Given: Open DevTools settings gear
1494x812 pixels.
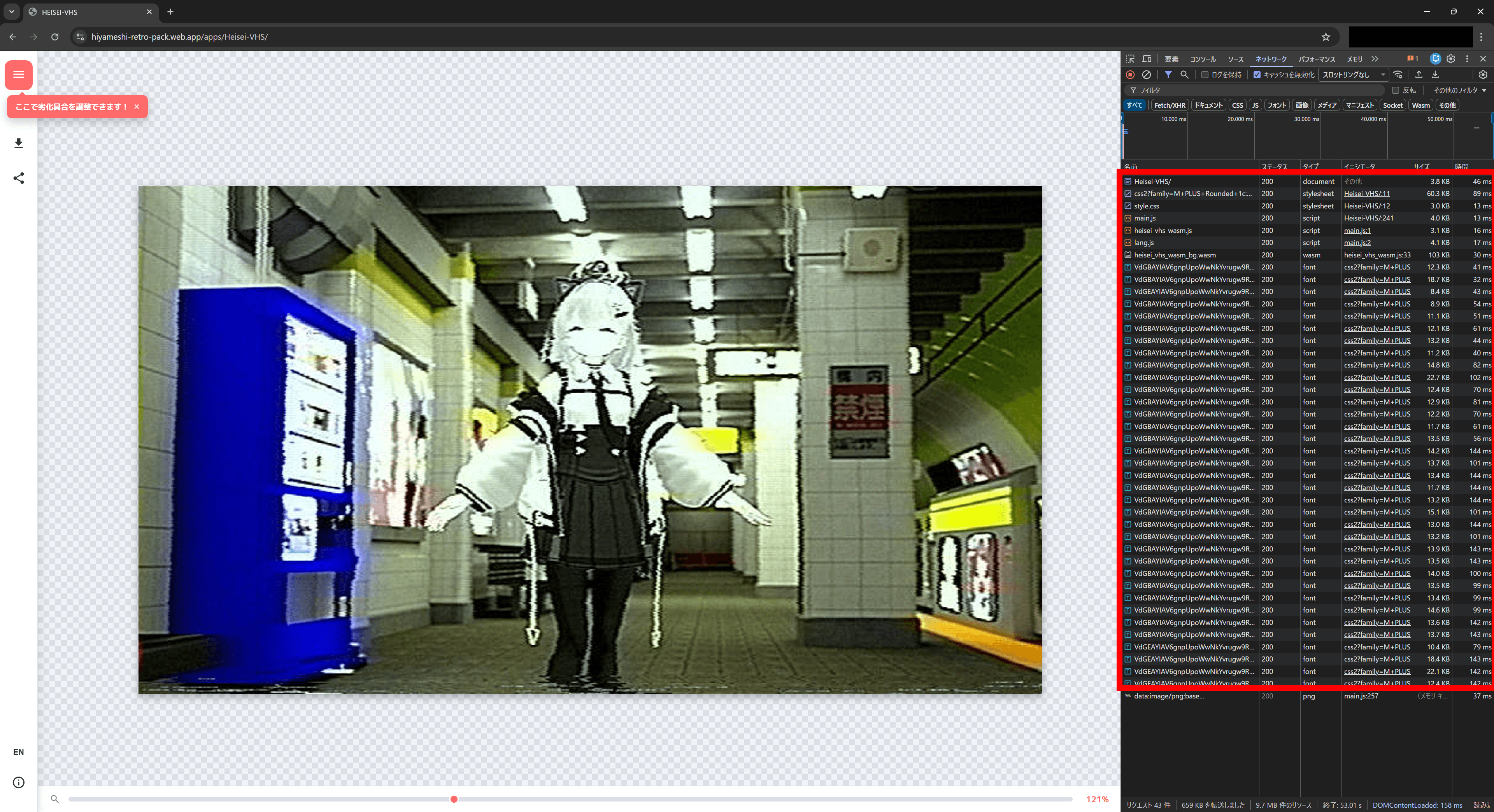Looking at the screenshot, I should [x=1450, y=59].
